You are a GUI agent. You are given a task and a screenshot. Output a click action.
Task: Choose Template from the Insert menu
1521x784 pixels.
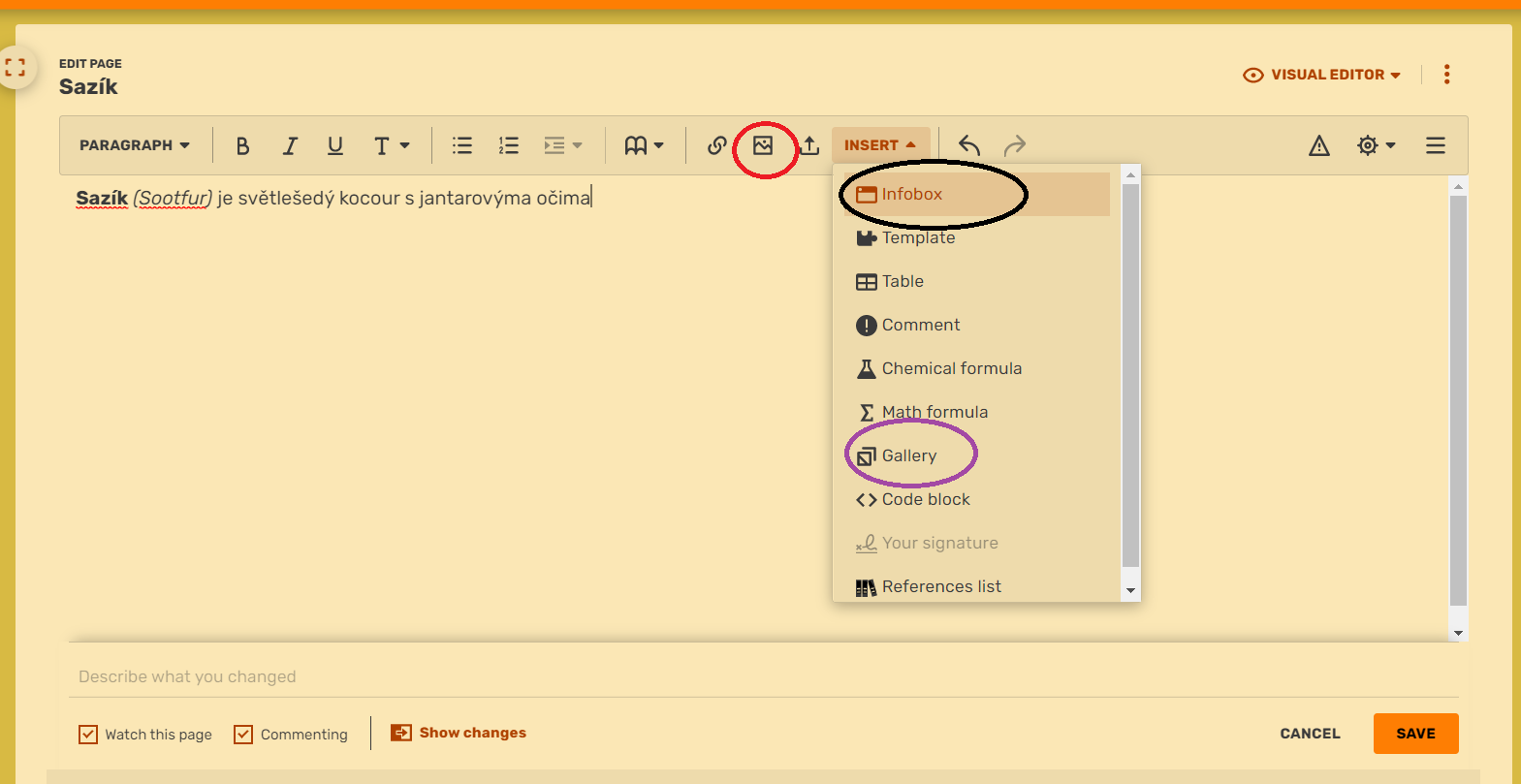coord(976,237)
